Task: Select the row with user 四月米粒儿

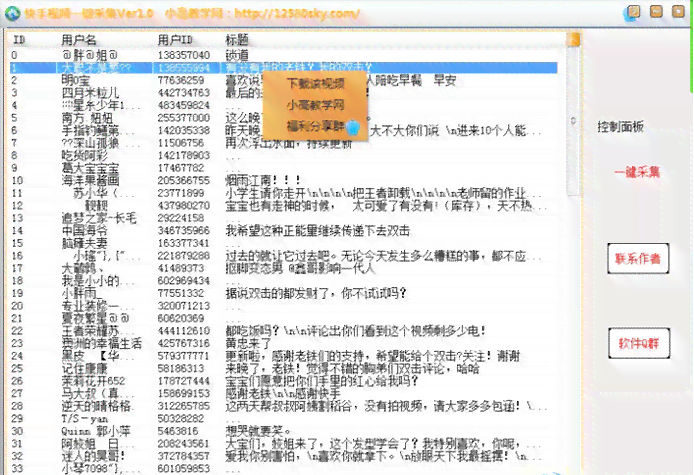Action: point(283,93)
